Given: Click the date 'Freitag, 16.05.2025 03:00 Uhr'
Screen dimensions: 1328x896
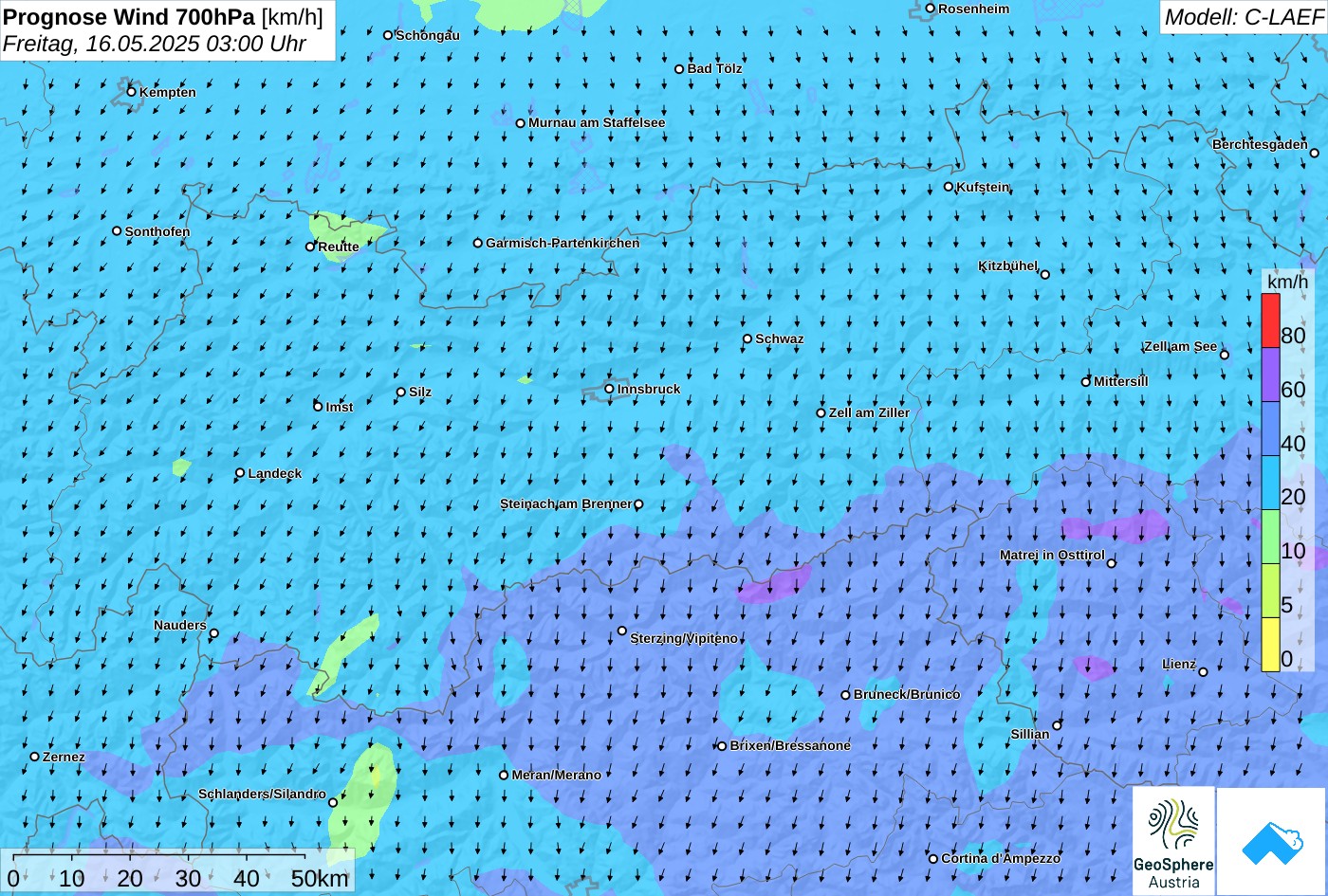Looking at the screenshot, I should tap(155, 44).
